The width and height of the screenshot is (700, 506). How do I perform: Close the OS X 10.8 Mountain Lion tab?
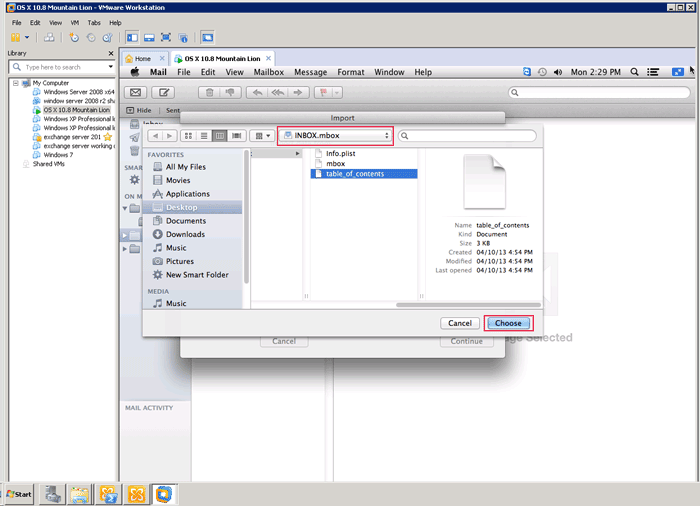coord(268,59)
